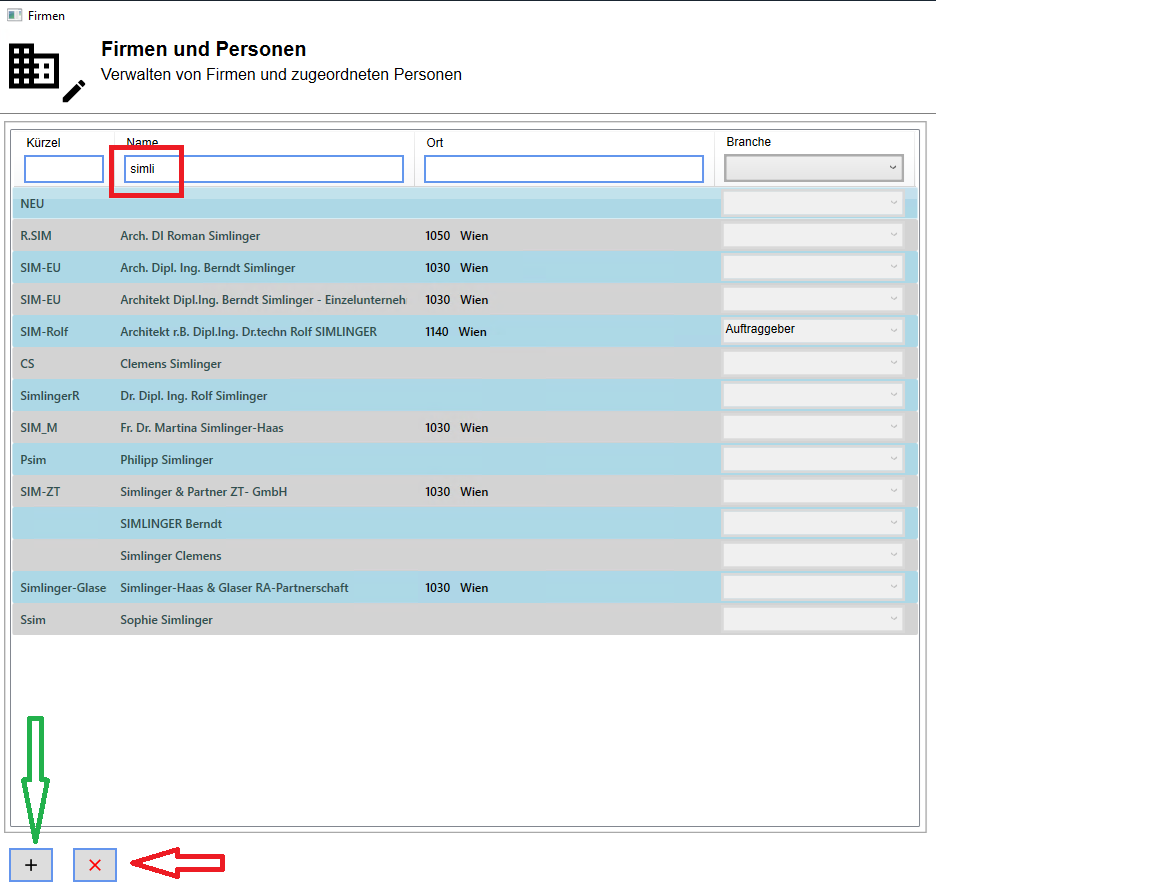Expand Branche dropdown showing Auftraggeber
The height and width of the screenshot is (887, 1152).
(813, 331)
